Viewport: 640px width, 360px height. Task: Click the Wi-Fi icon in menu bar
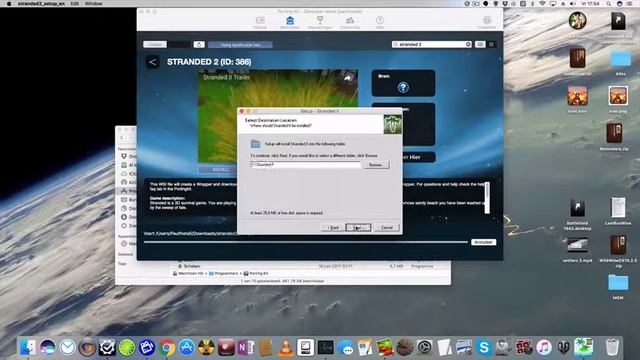(x=542, y=3)
